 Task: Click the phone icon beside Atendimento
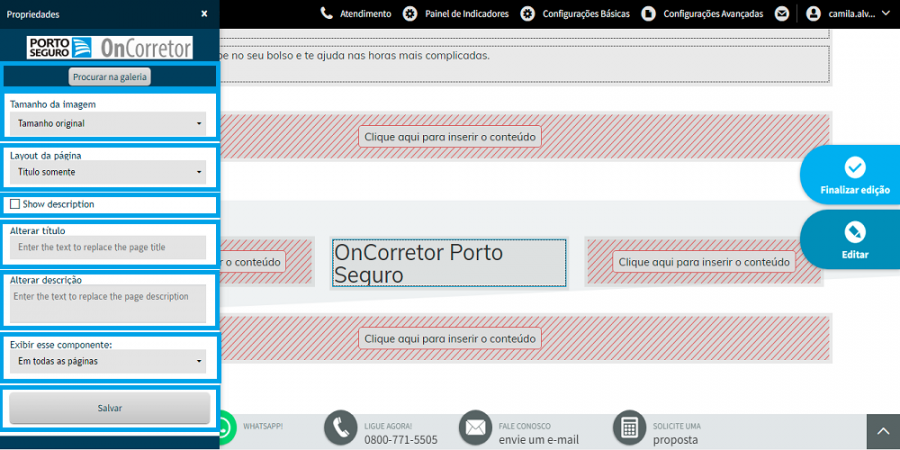[327, 14]
